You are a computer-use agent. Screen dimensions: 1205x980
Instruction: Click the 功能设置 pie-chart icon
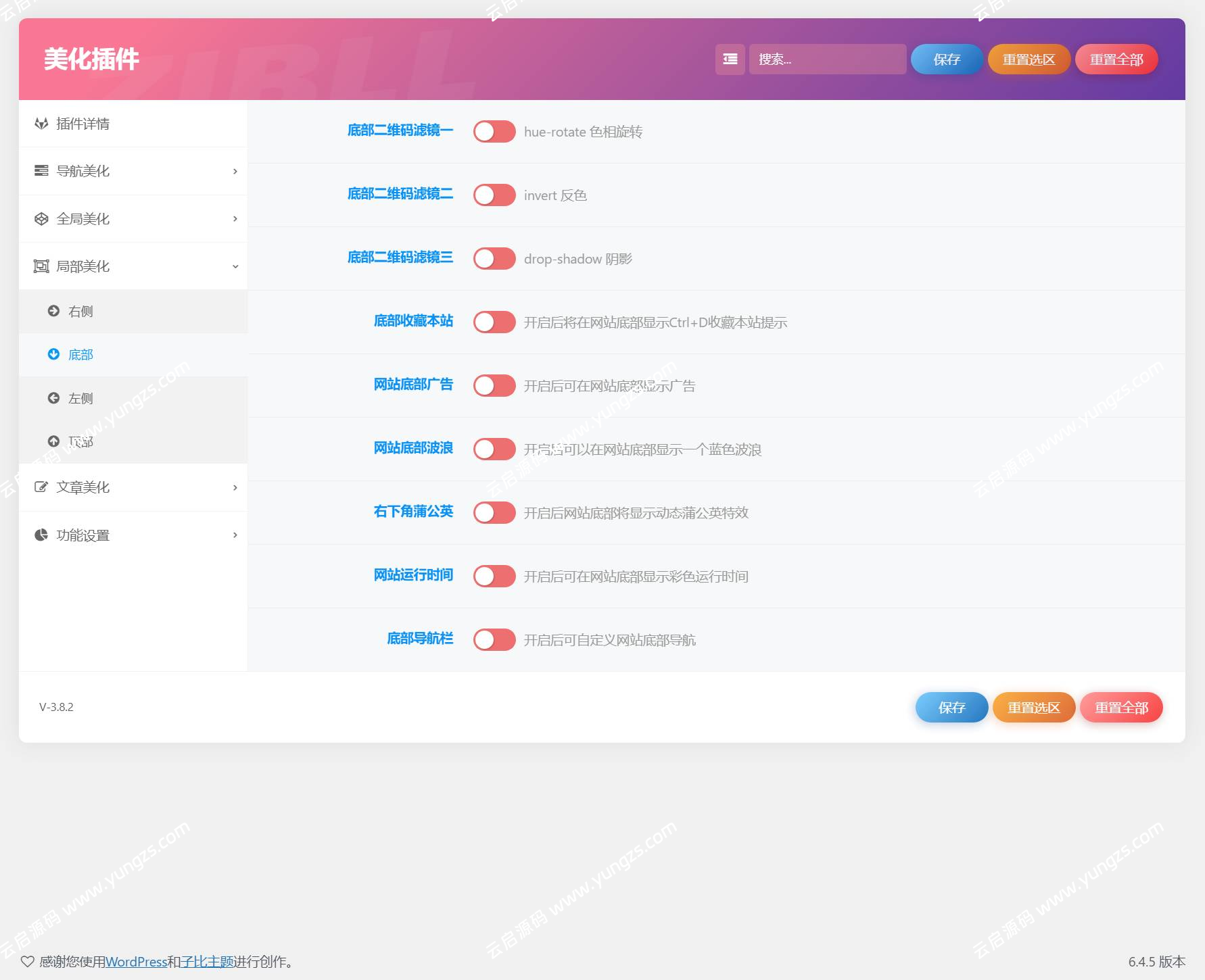(x=41, y=535)
